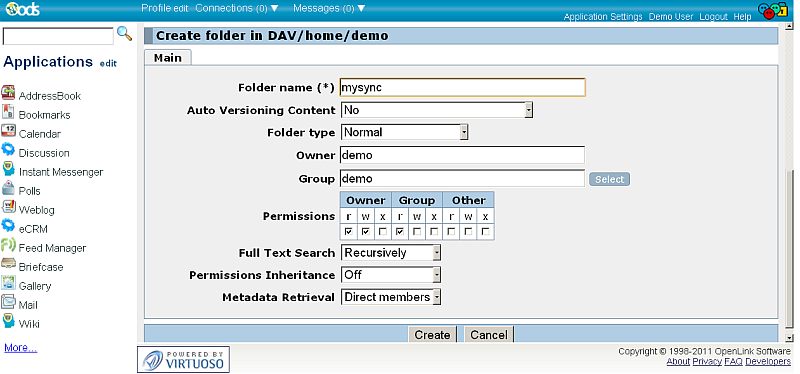The image size is (800, 374).
Task: Click the magnifier search icon
Action: 124,34
